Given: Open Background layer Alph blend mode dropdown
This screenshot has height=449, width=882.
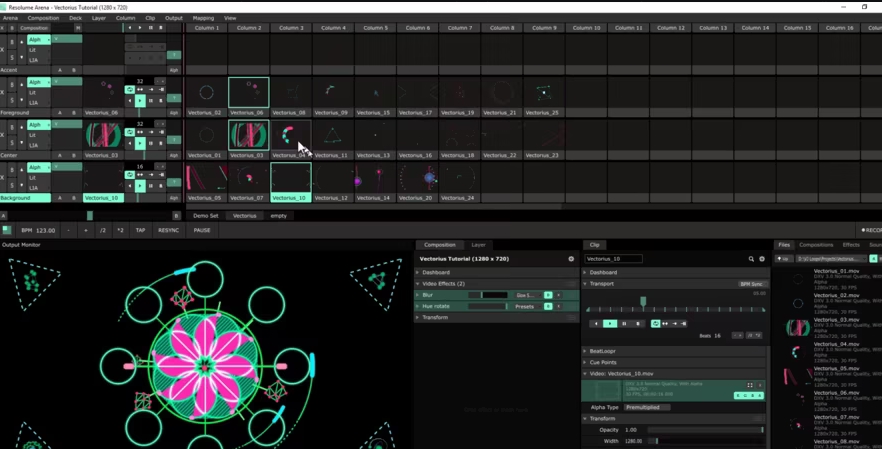Looking at the screenshot, I should 39,168.
